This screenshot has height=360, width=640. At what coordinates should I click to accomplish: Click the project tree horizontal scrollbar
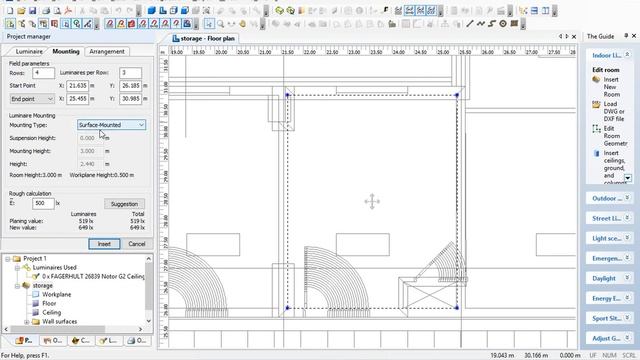[57, 329]
